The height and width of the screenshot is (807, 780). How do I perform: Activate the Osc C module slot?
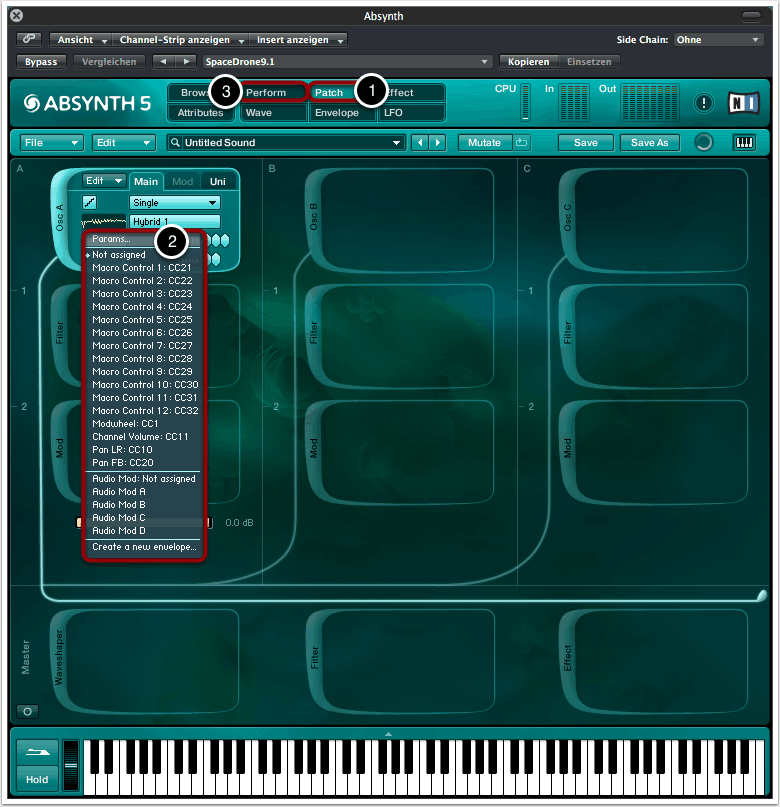click(653, 219)
